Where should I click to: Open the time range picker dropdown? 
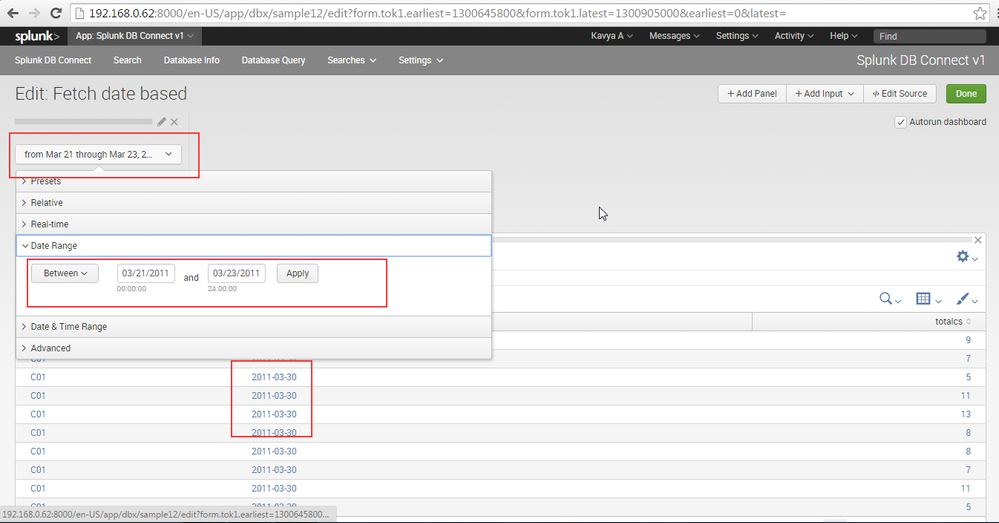pos(98,154)
